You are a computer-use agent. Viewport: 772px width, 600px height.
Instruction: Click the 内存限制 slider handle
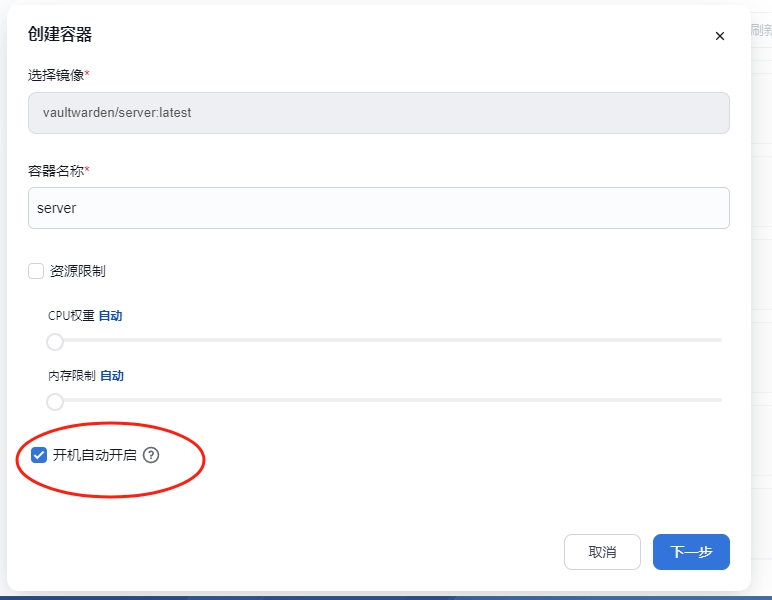pyautogui.click(x=55, y=402)
